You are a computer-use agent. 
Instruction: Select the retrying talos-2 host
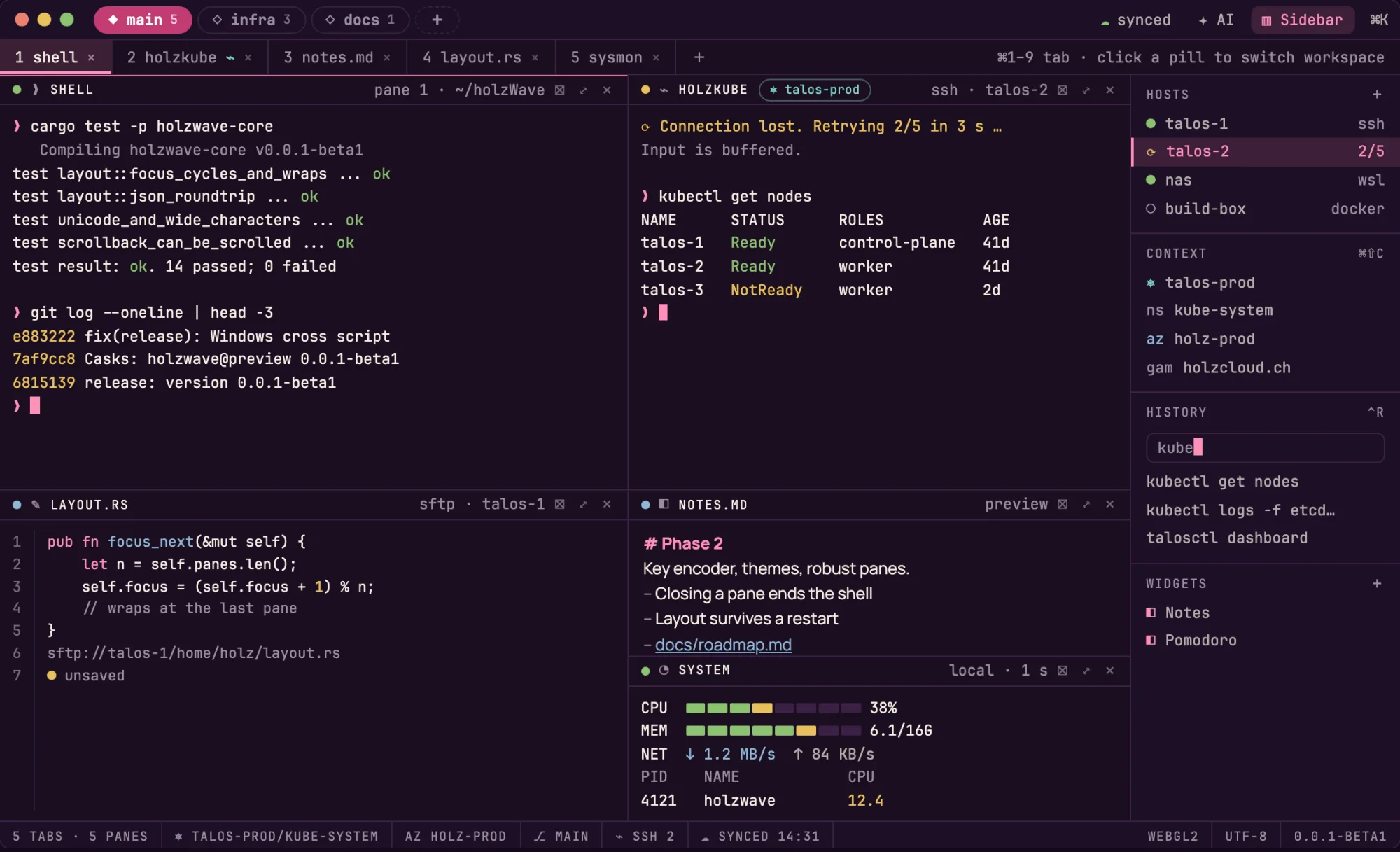(1265, 151)
